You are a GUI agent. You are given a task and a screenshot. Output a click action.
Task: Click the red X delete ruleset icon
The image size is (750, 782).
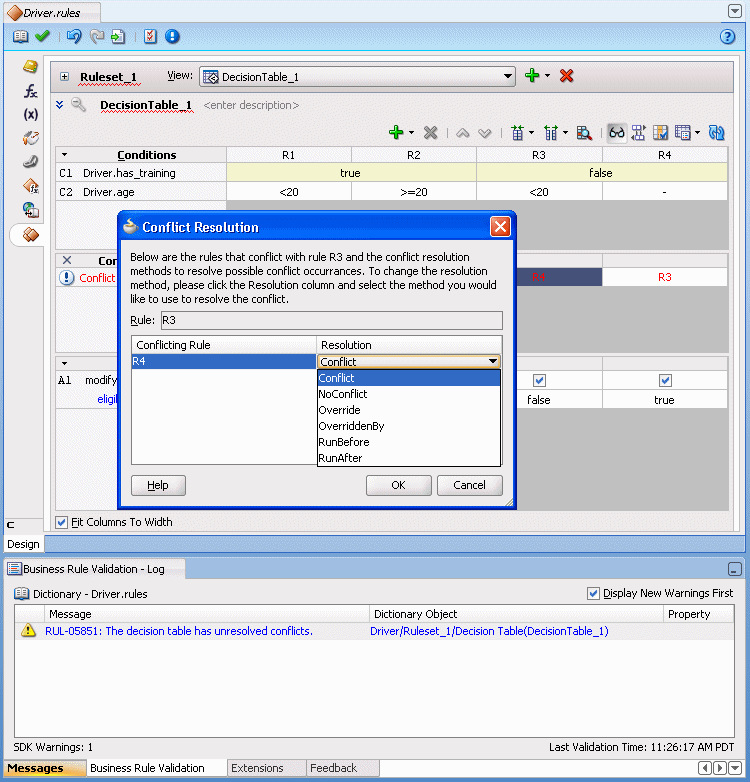tap(566, 76)
